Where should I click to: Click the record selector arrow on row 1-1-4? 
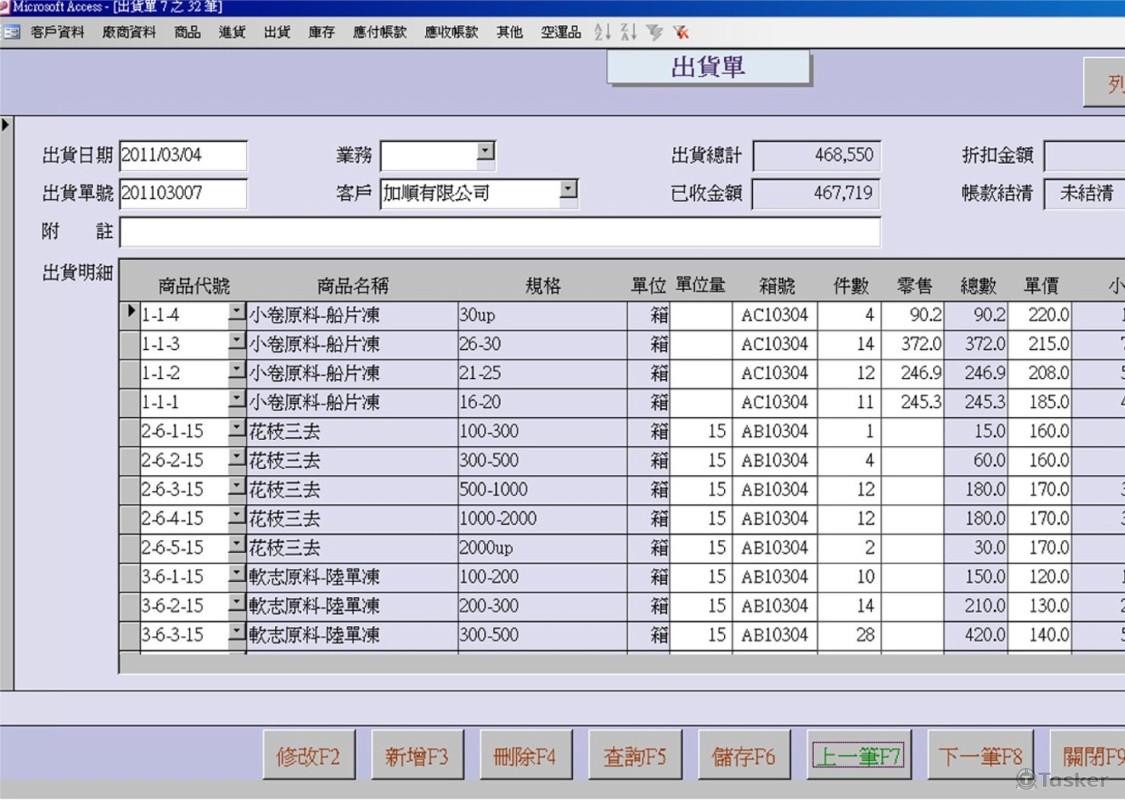(130, 312)
